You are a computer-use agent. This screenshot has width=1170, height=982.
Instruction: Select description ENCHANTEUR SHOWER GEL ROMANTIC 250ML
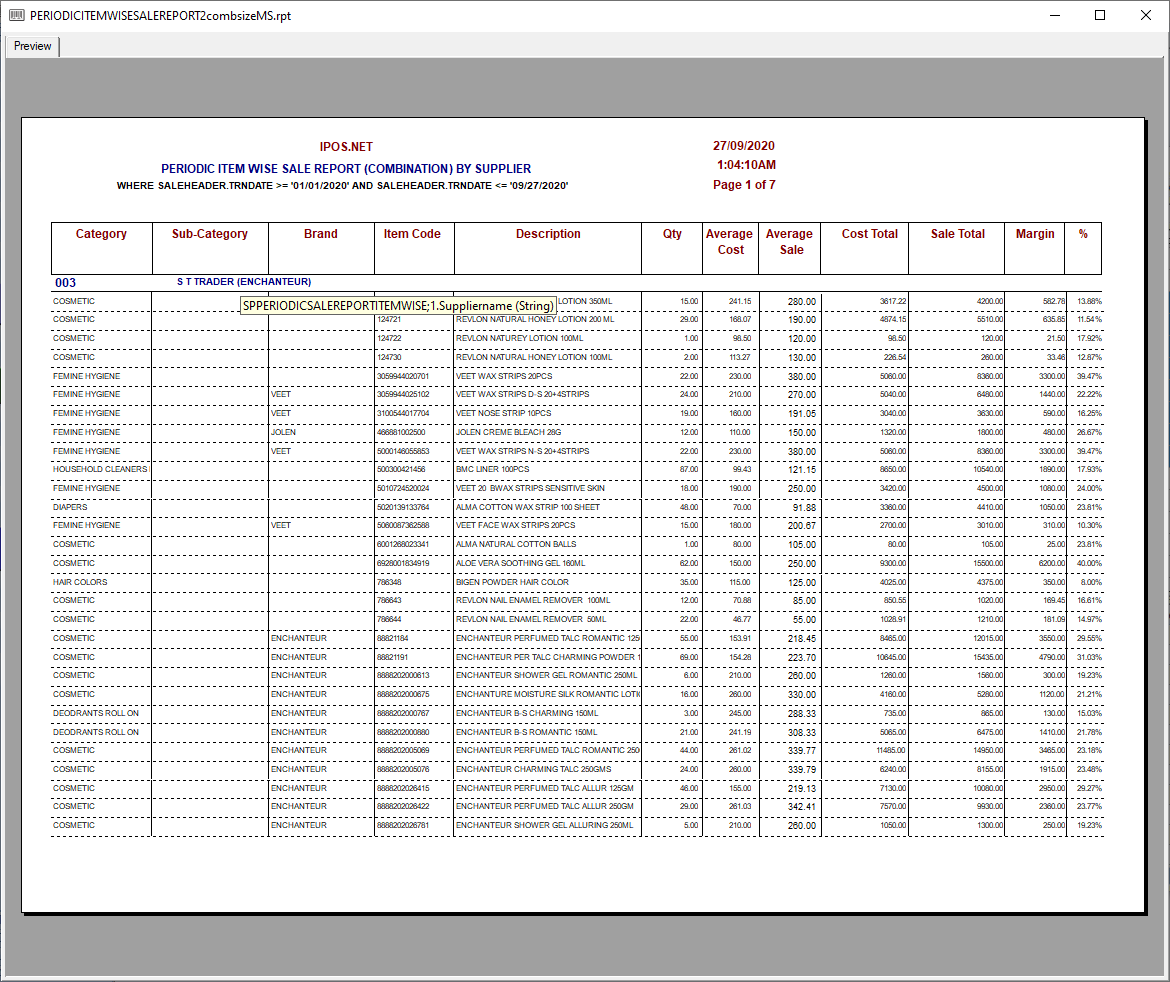pos(547,675)
